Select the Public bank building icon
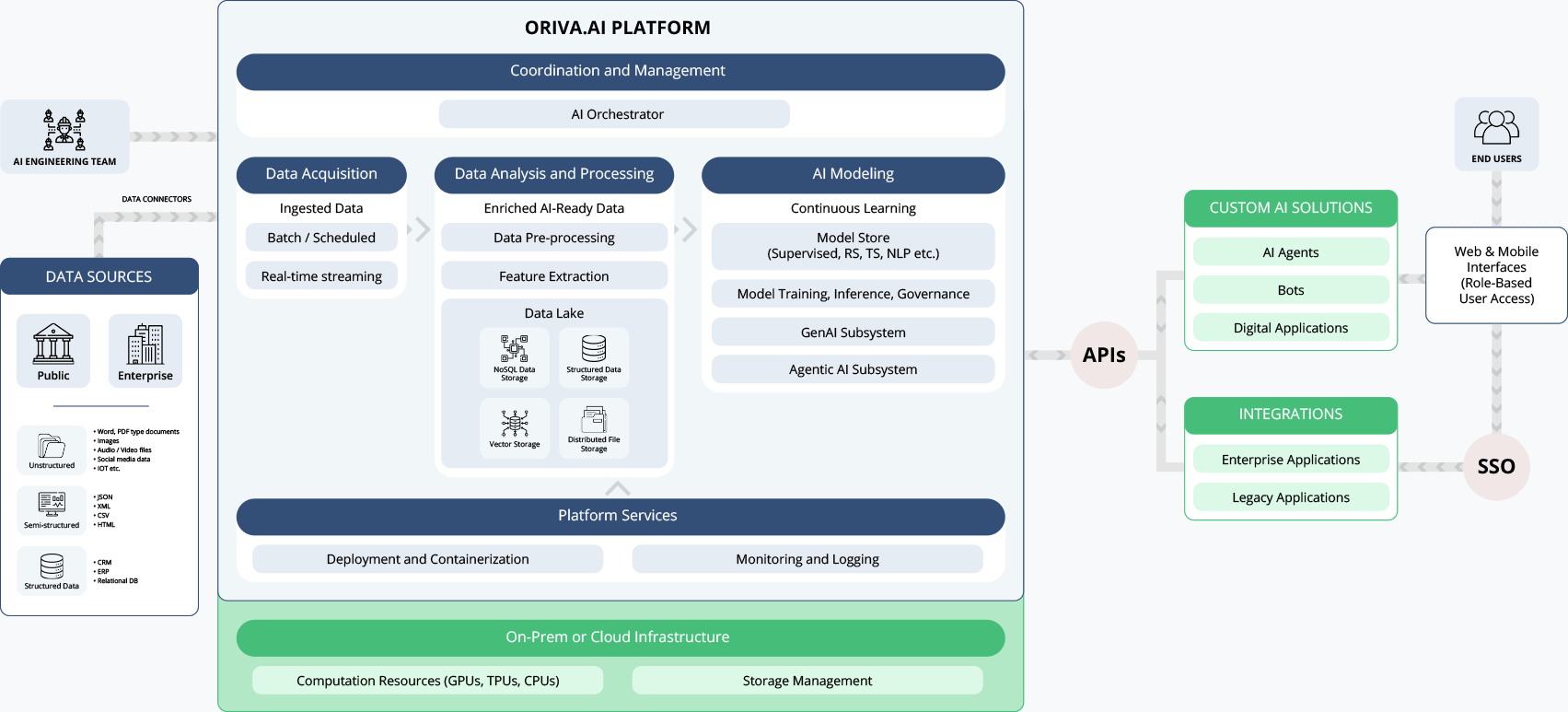This screenshot has width=1568, height=712. click(x=53, y=344)
